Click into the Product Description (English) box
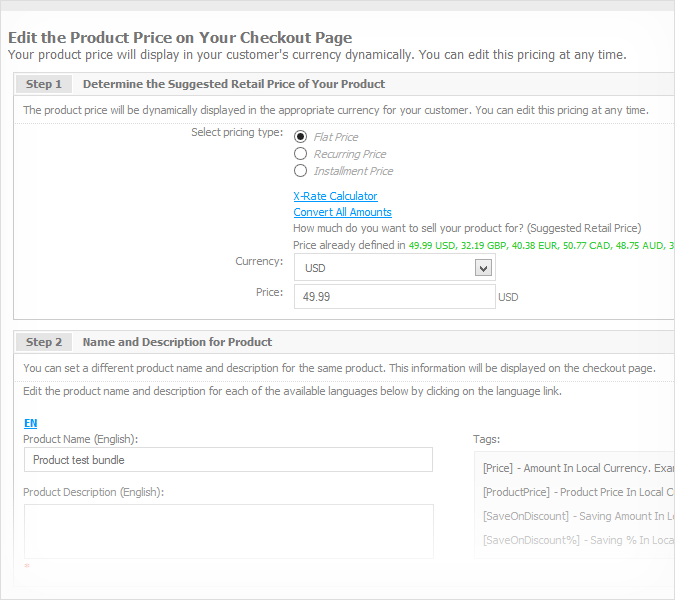Viewport: 675px width, 600px height. click(228, 530)
